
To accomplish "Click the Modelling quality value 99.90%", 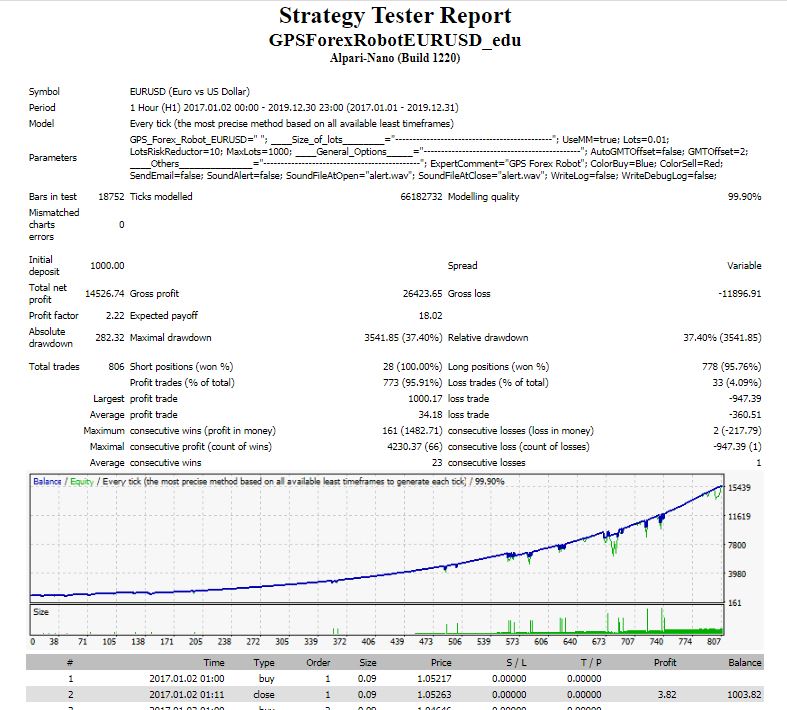I will tap(744, 197).
